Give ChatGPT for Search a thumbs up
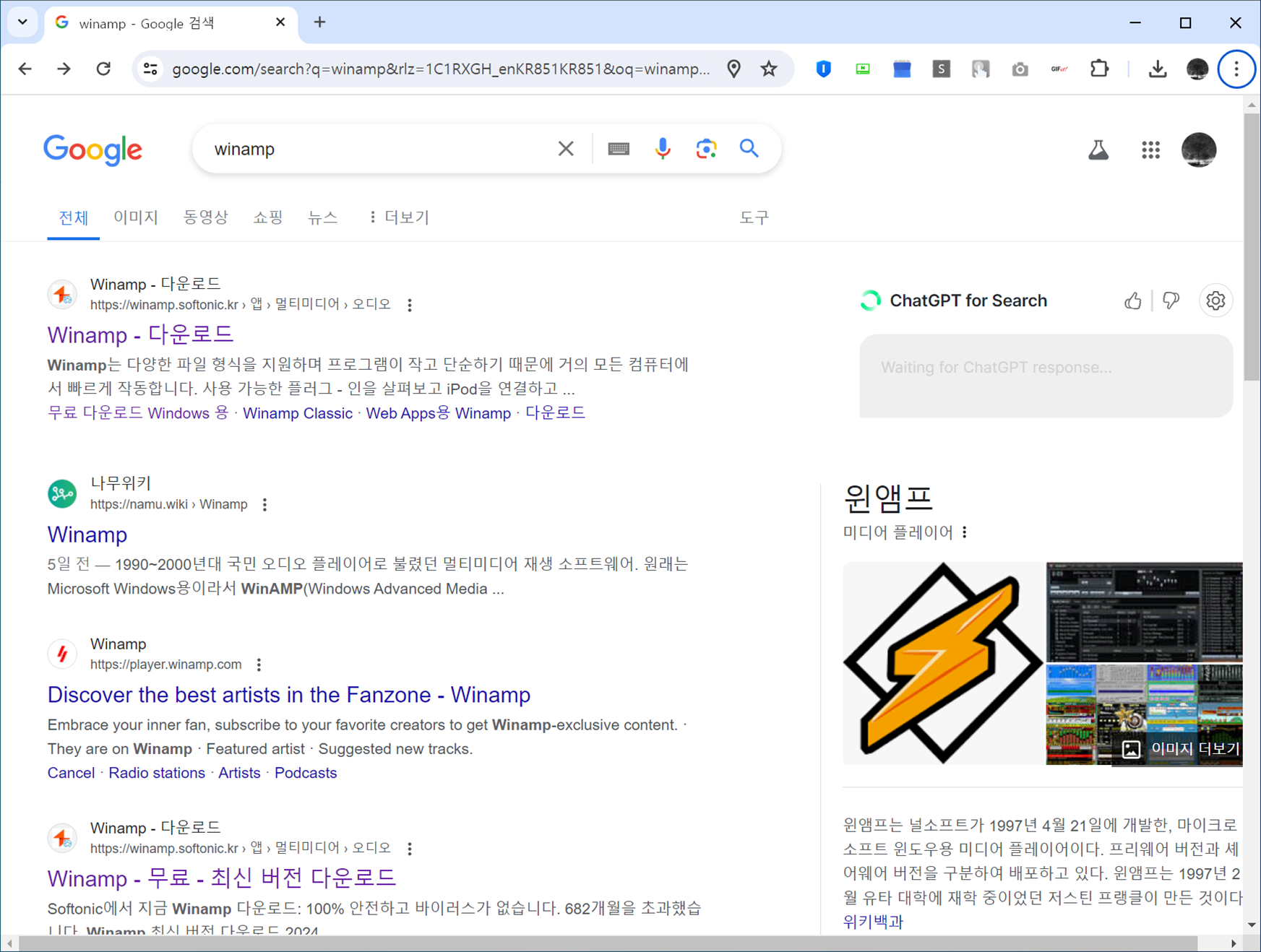This screenshot has height=952, width=1261. (x=1132, y=300)
